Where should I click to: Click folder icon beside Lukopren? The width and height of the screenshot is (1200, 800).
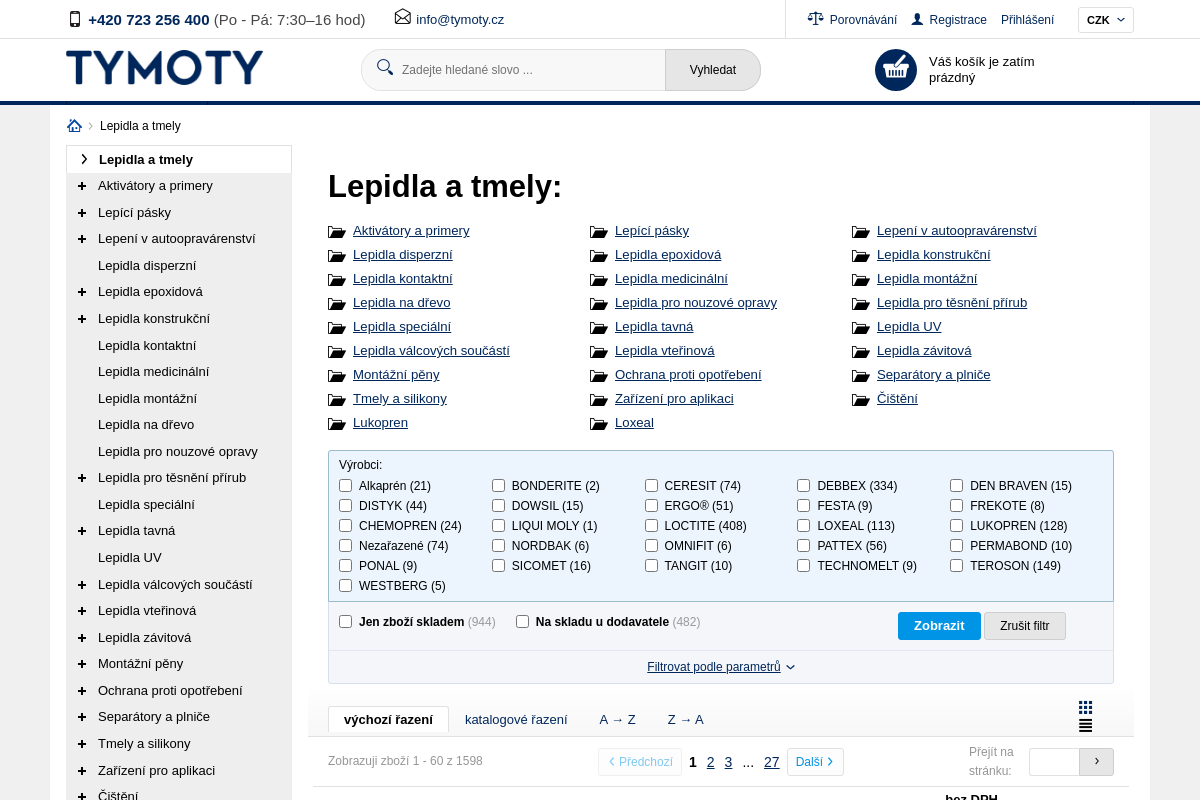click(336, 424)
